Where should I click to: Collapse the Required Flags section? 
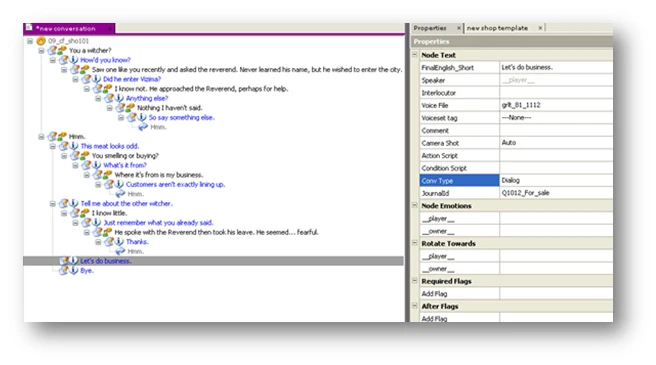coord(415,280)
